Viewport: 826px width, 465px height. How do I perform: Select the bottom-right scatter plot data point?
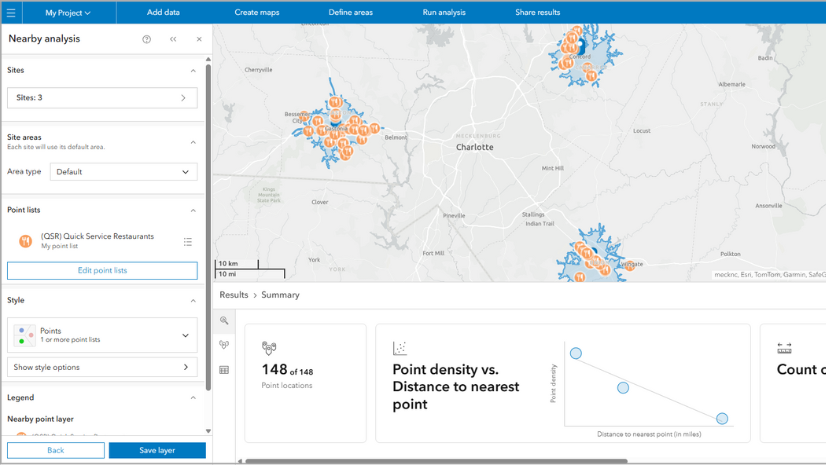click(722, 419)
